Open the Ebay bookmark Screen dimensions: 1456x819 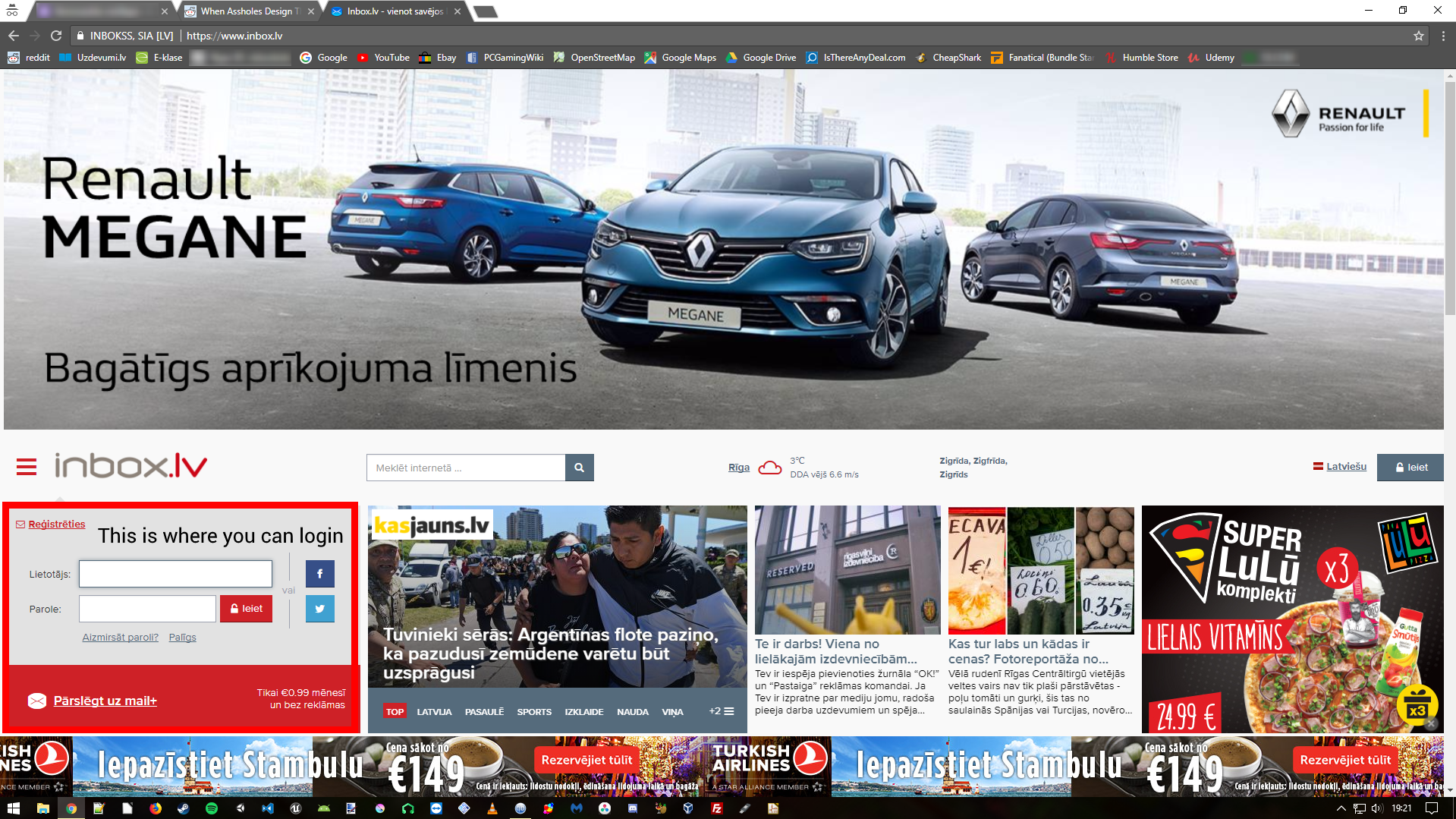(x=438, y=58)
